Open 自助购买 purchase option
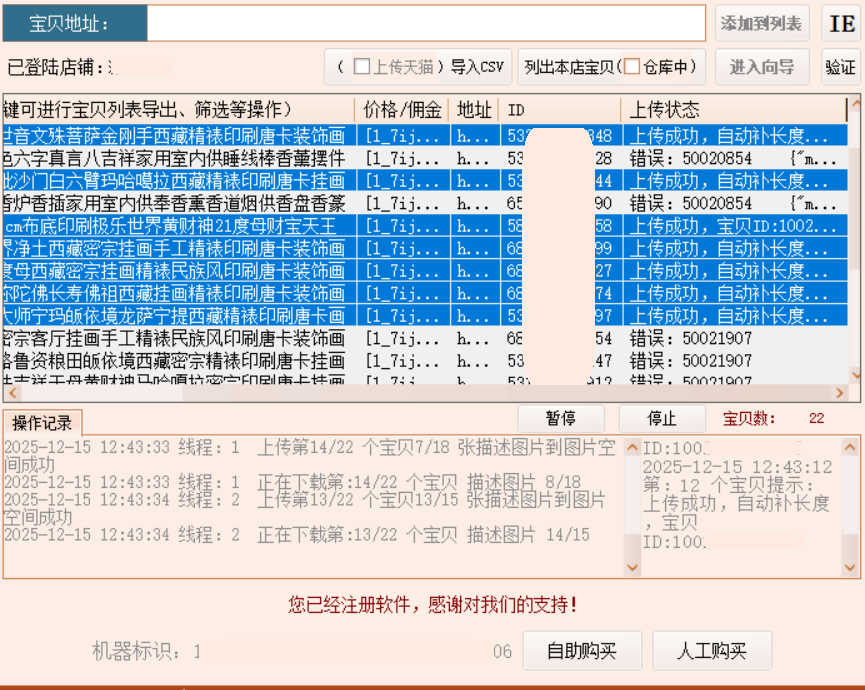Screen dimensions: 865x690 [x=582, y=652]
